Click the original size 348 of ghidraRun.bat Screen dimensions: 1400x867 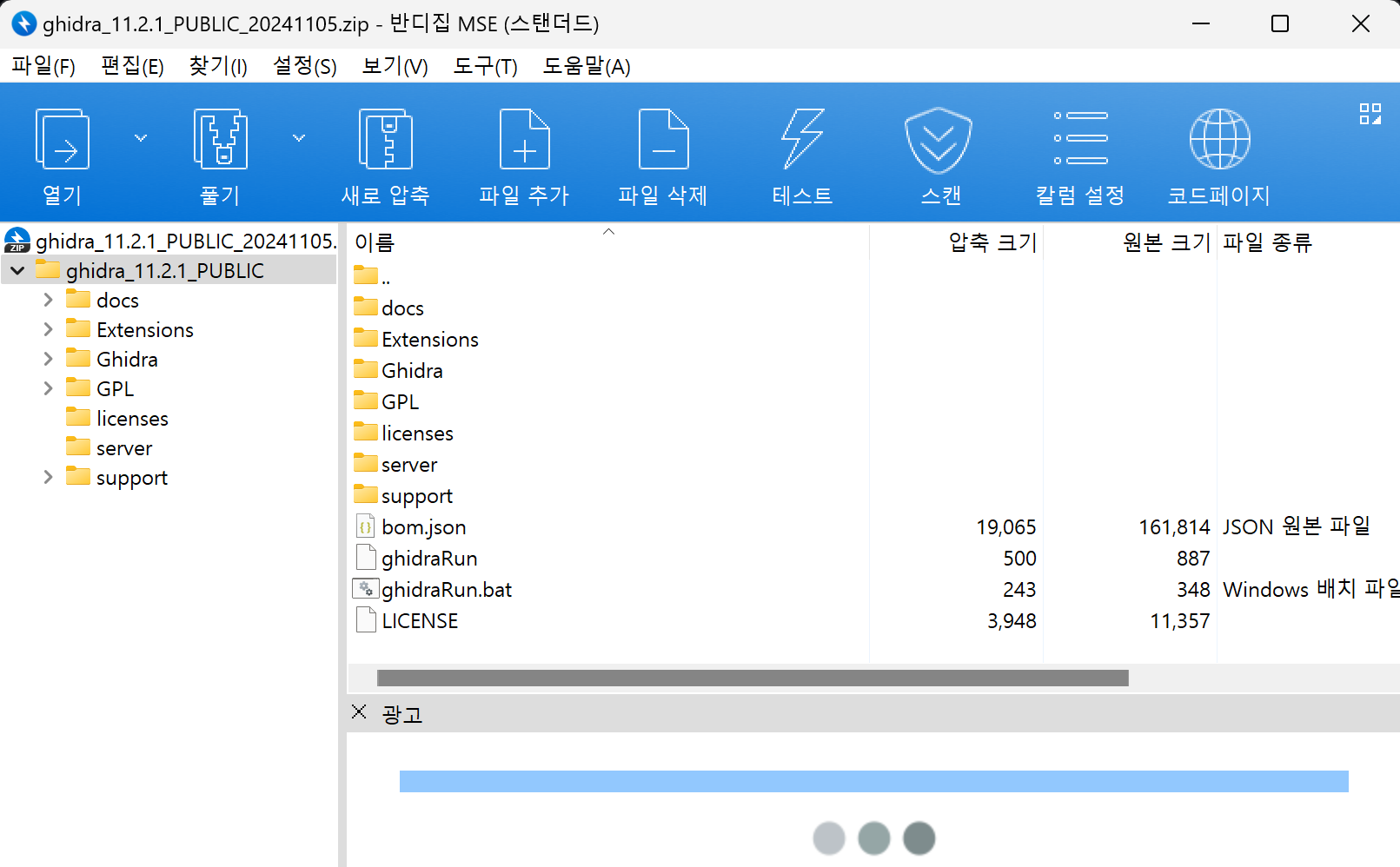[x=1194, y=590]
